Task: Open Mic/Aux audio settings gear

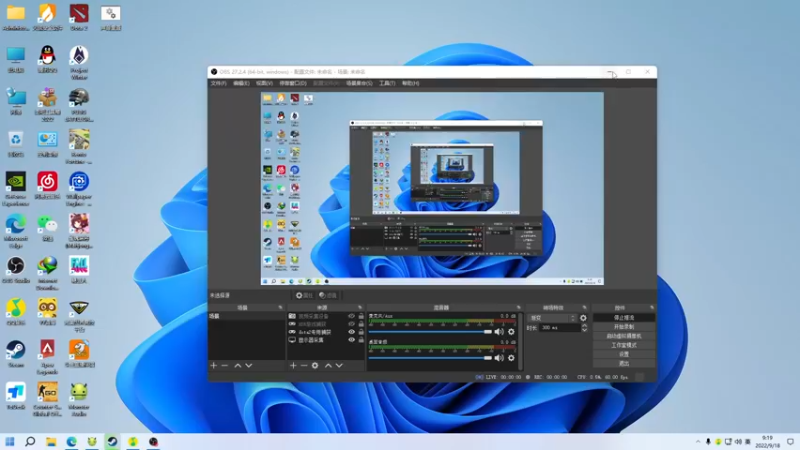Action: pyautogui.click(x=511, y=332)
